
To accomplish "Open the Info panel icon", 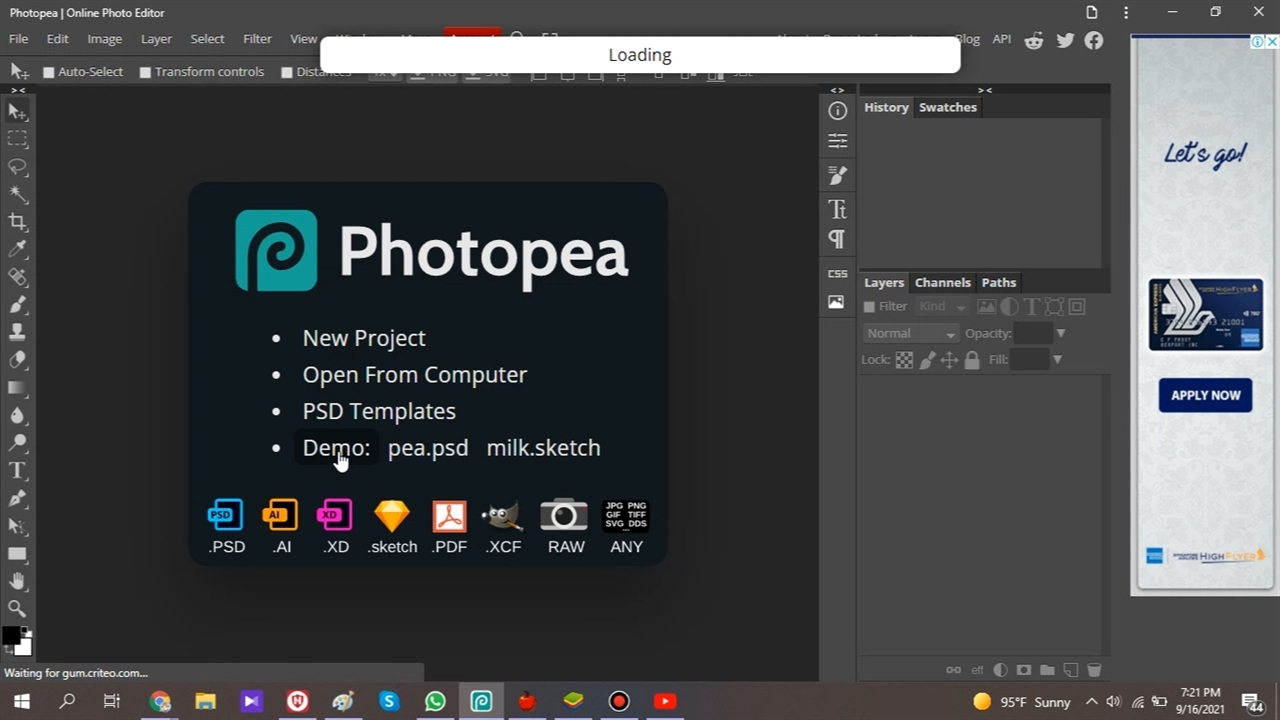I will click(x=837, y=111).
